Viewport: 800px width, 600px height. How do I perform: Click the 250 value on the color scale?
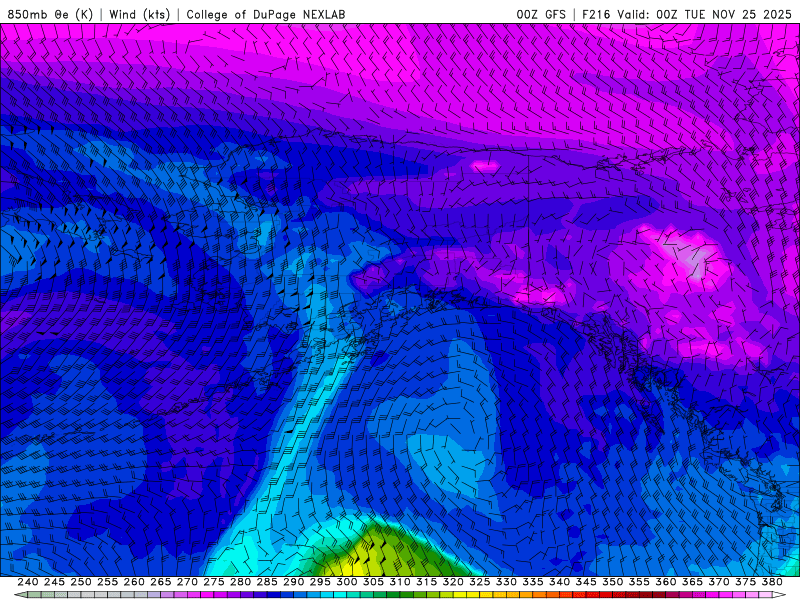81,582
